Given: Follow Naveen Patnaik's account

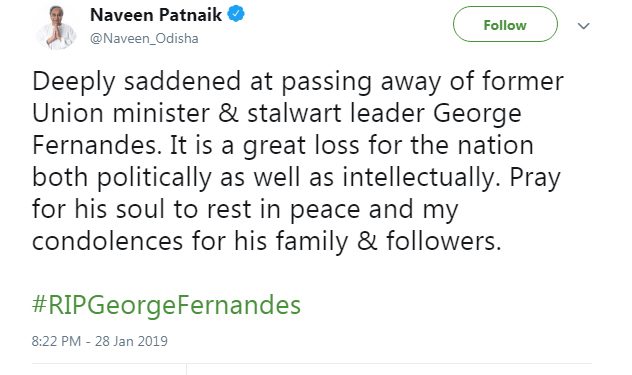Looking at the screenshot, I should [505, 24].
